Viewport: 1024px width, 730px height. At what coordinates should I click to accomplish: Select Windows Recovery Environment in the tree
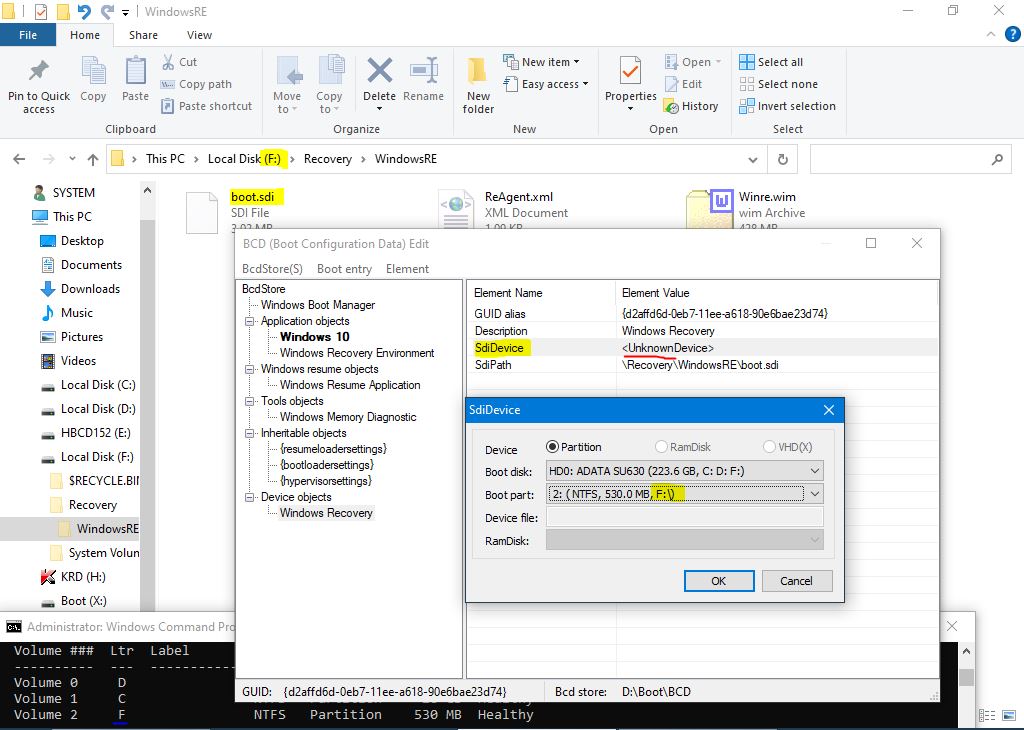coord(356,353)
